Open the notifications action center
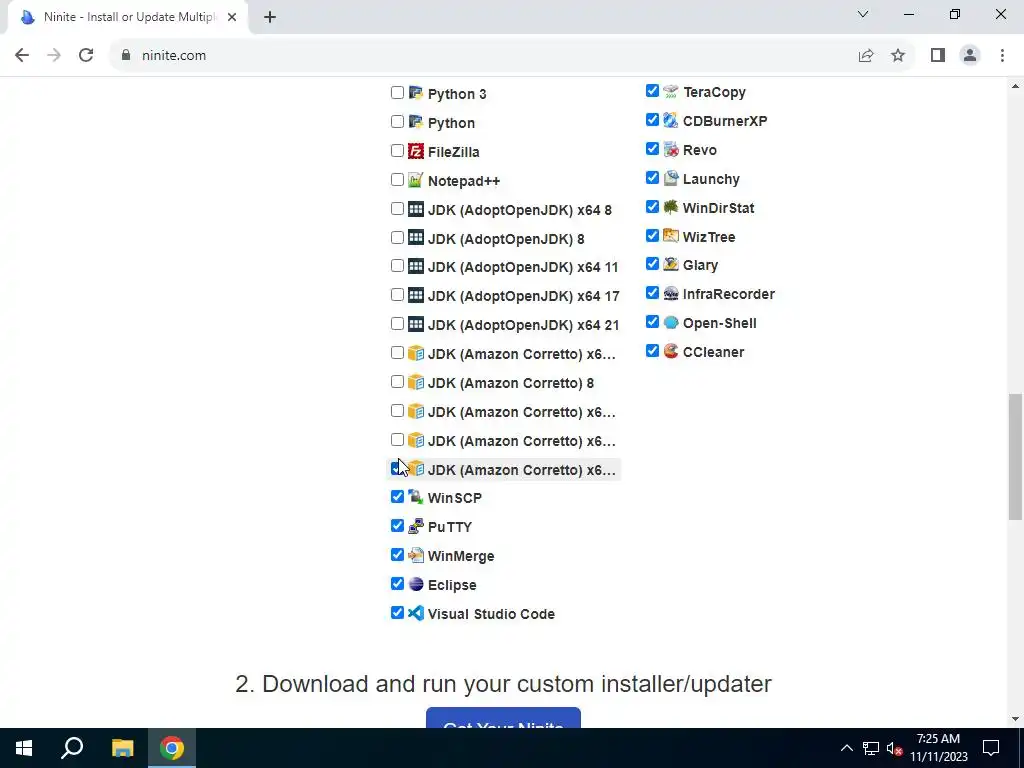 991,748
